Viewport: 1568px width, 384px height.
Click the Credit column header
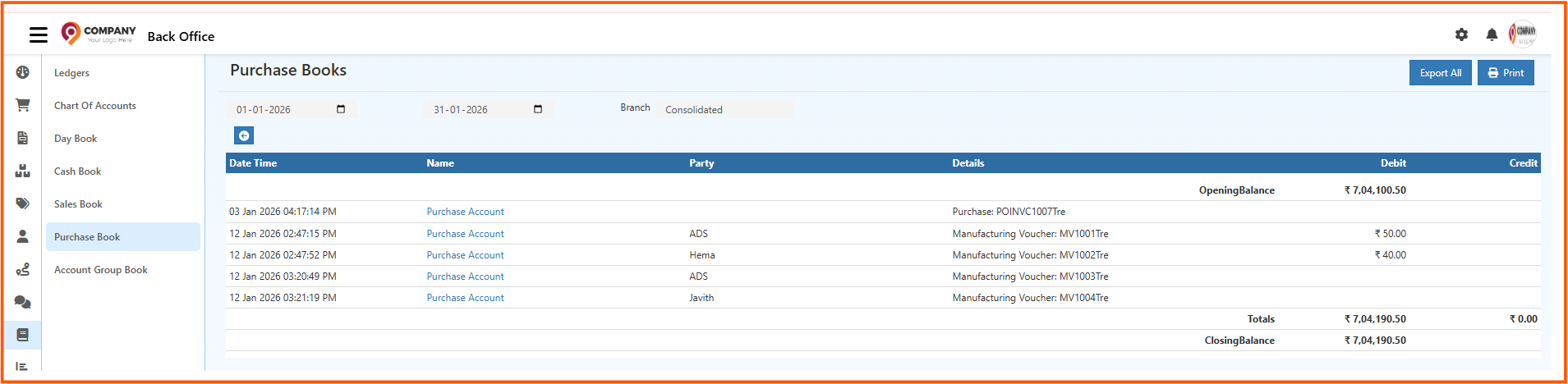[x=1523, y=163]
